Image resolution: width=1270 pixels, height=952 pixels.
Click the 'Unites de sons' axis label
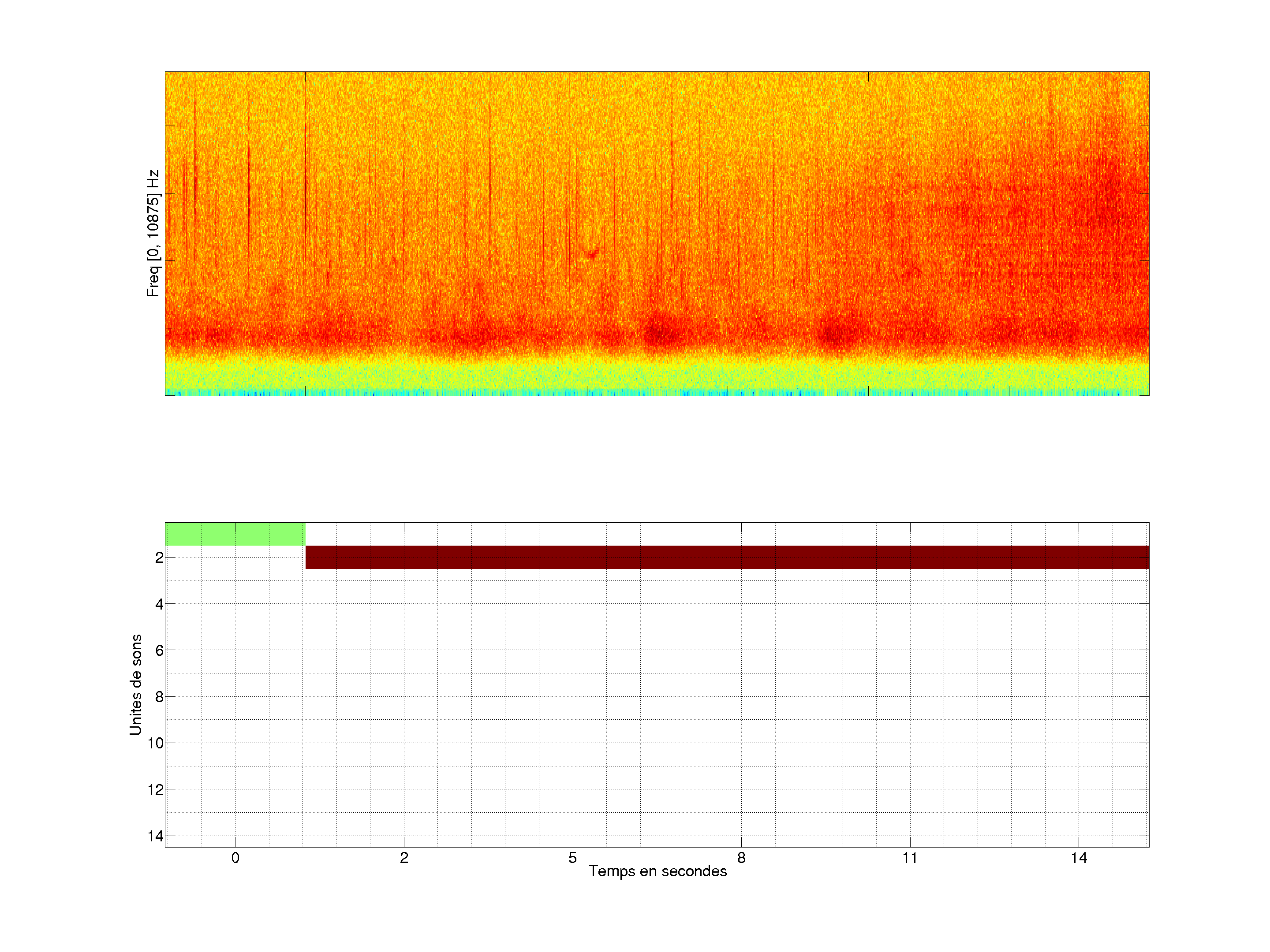click(135, 684)
